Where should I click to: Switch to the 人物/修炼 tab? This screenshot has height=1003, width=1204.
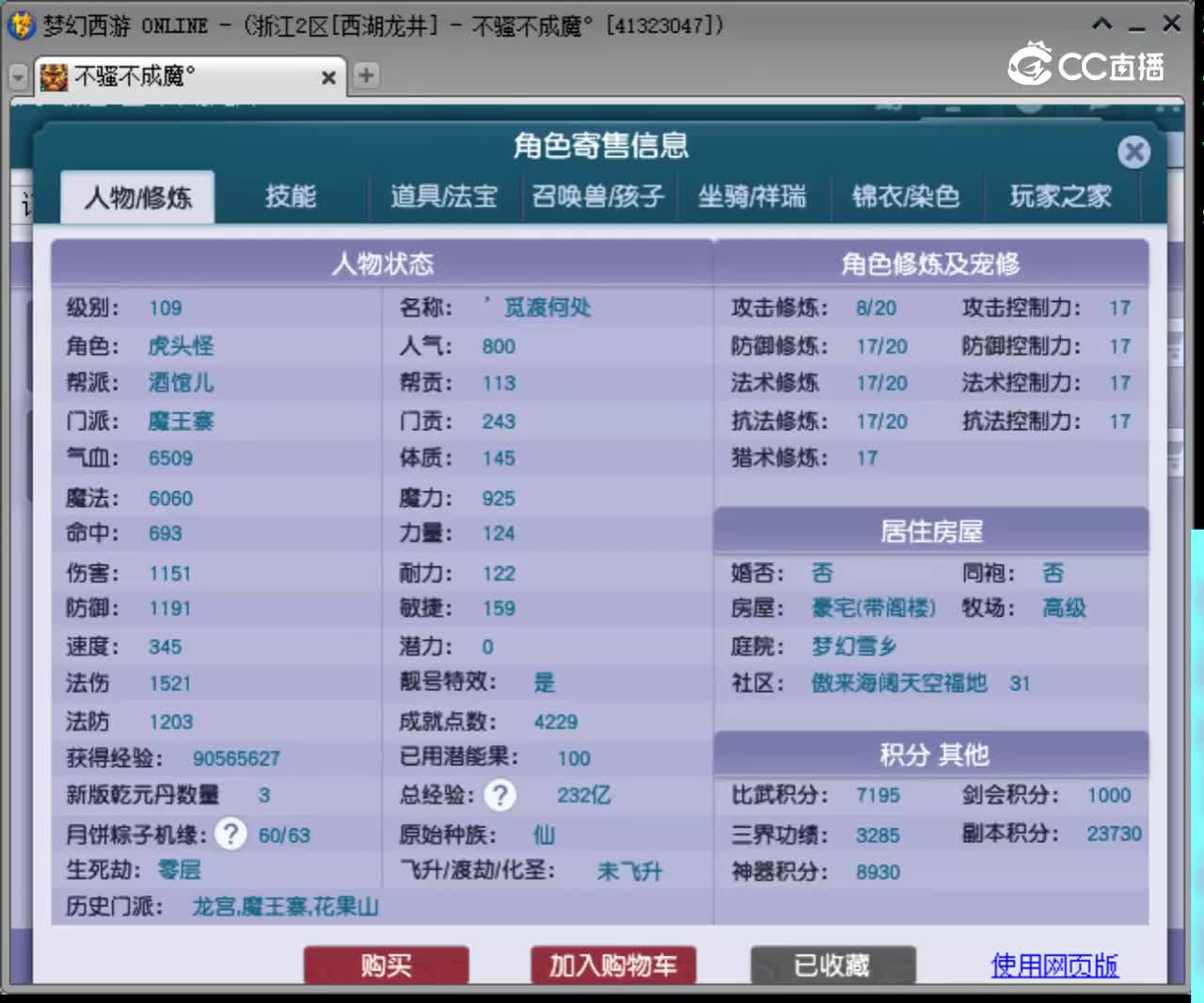click(137, 197)
